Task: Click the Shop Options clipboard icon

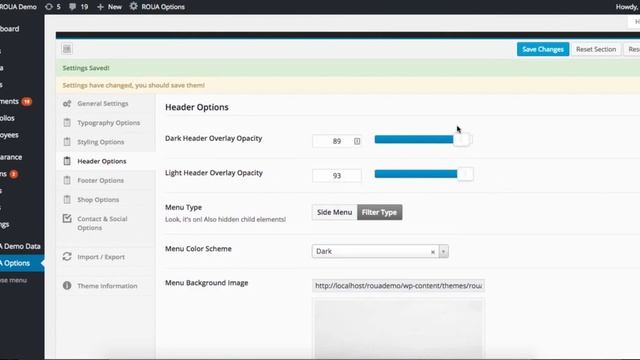Action: coord(67,199)
